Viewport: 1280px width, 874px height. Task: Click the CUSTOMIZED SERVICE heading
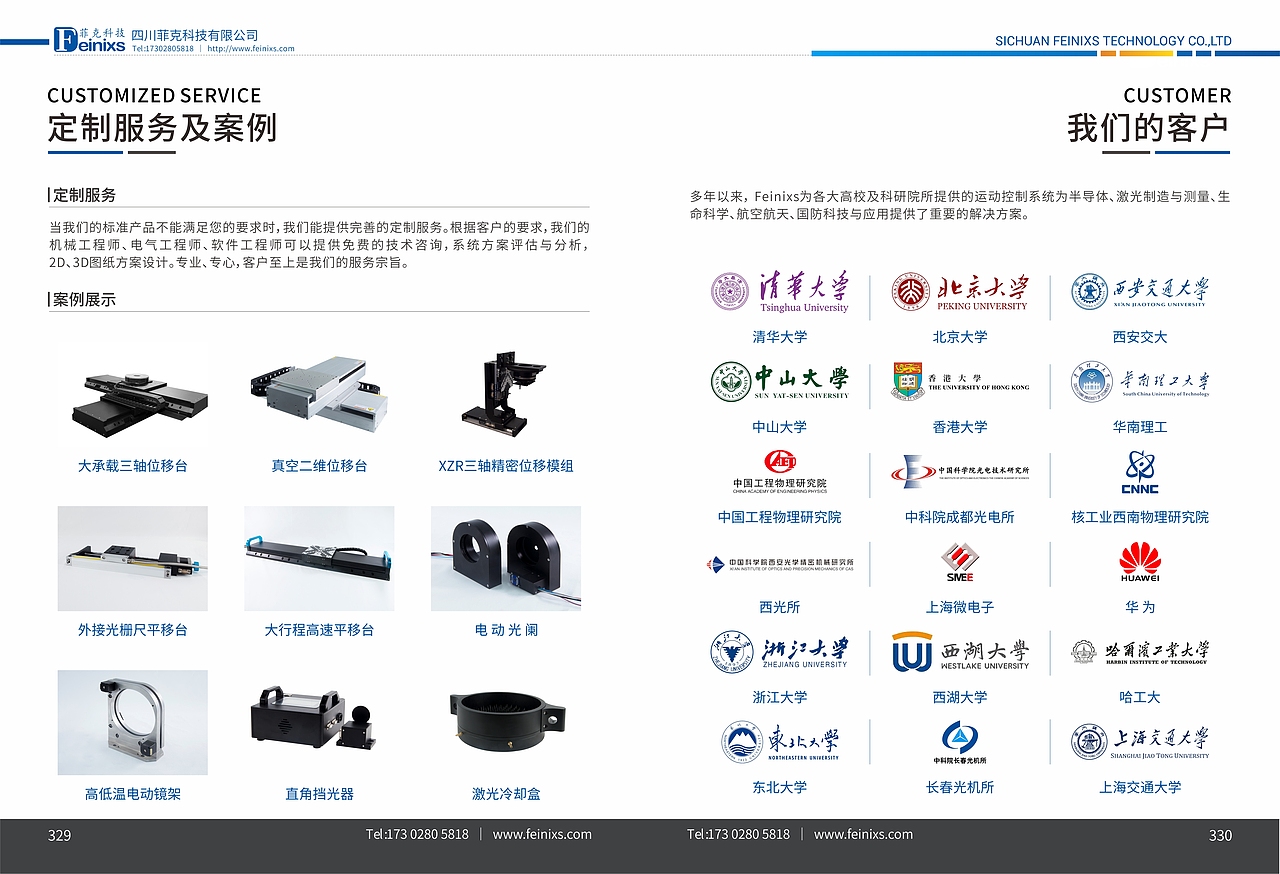point(154,95)
